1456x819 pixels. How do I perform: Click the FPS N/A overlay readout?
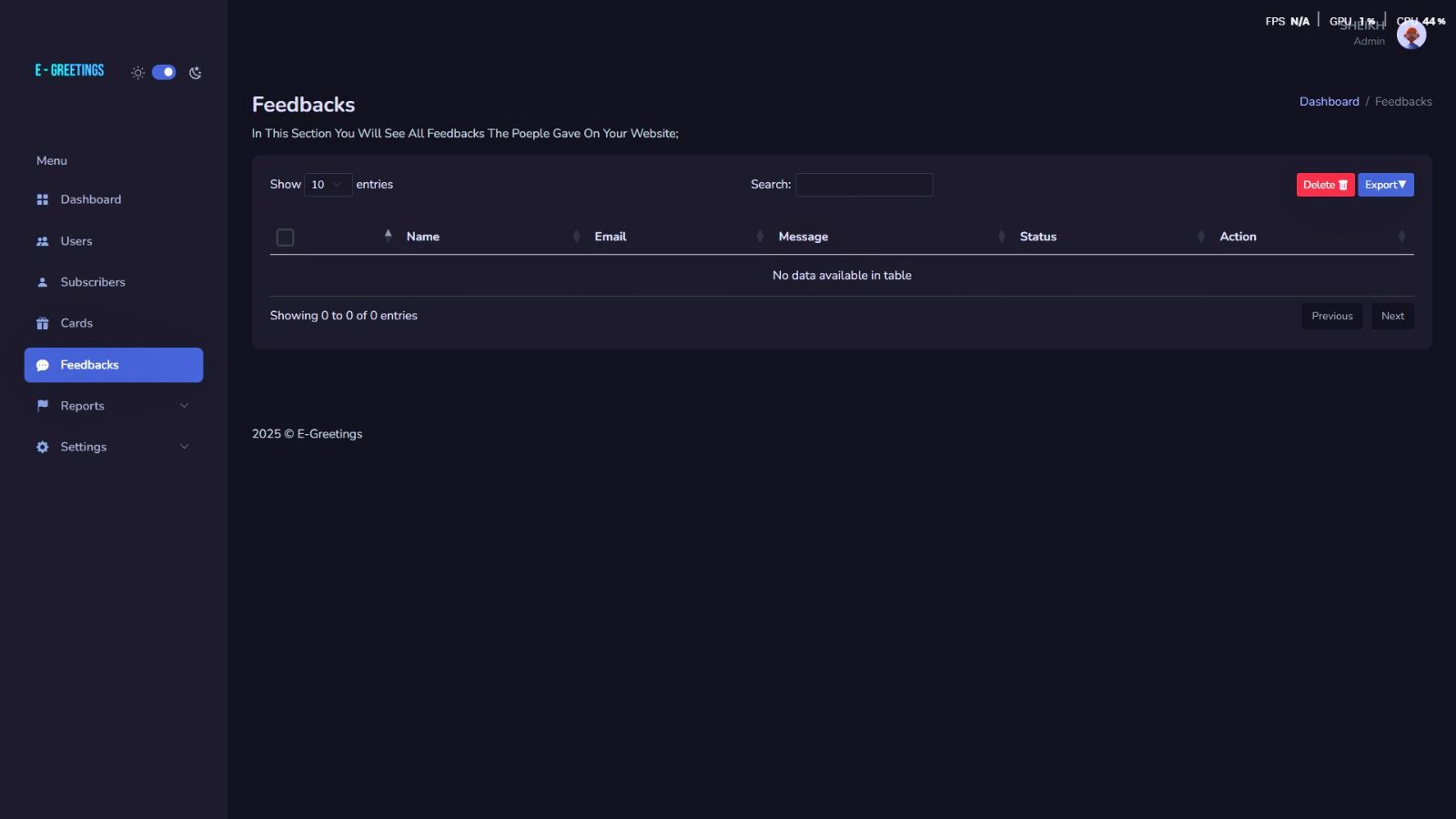coord(1287,21)
